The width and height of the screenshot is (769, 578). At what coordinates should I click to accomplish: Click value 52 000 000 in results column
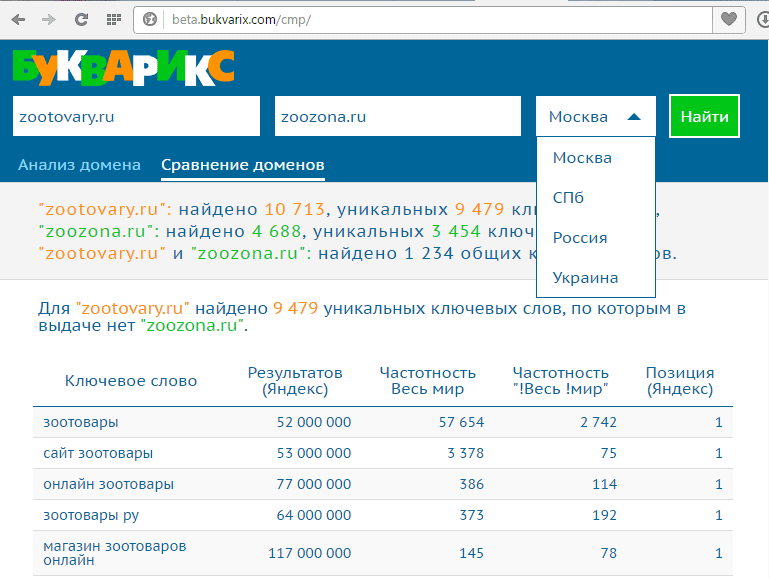tap(314, 422)
